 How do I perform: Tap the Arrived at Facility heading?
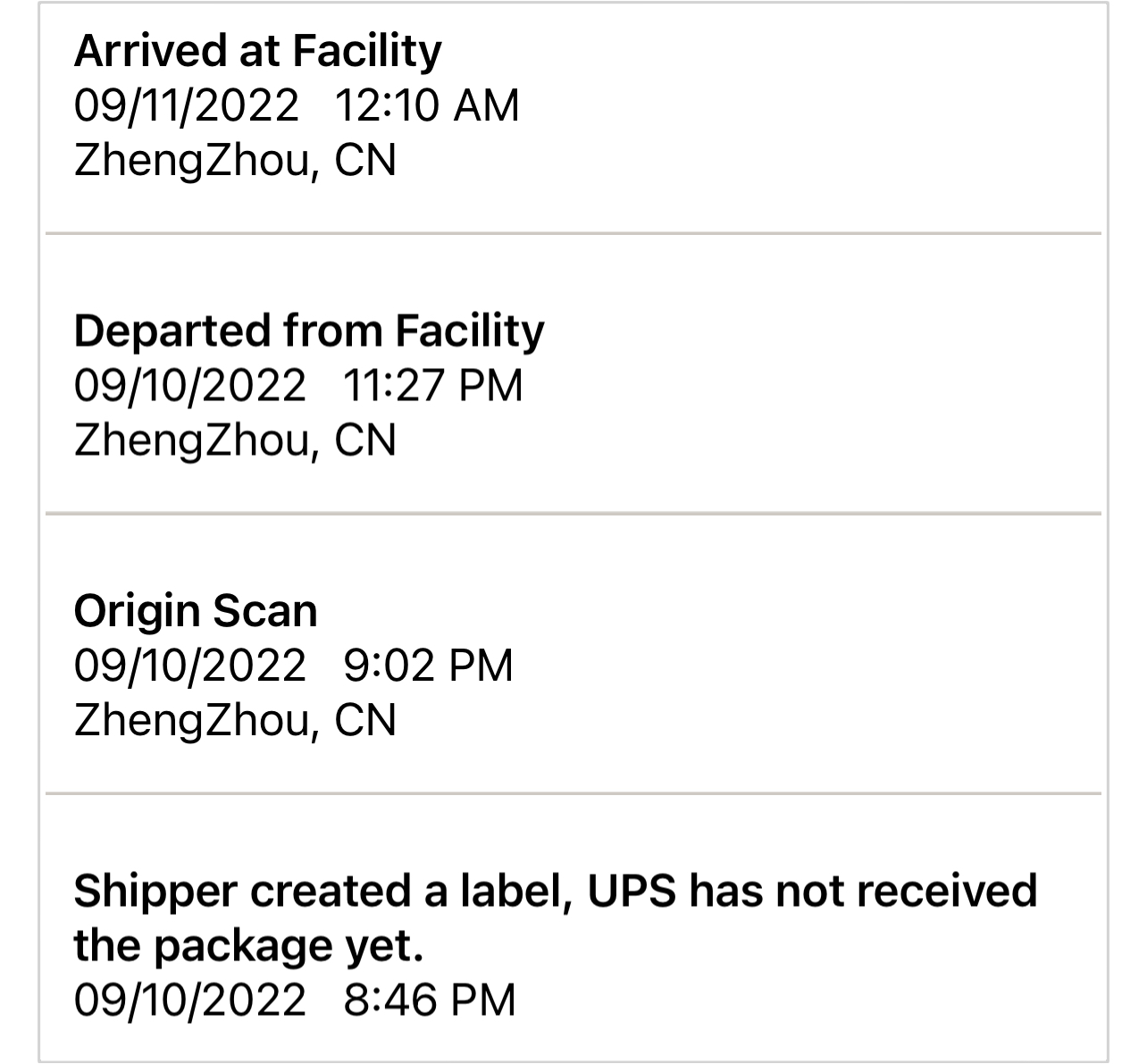(257, 51)
